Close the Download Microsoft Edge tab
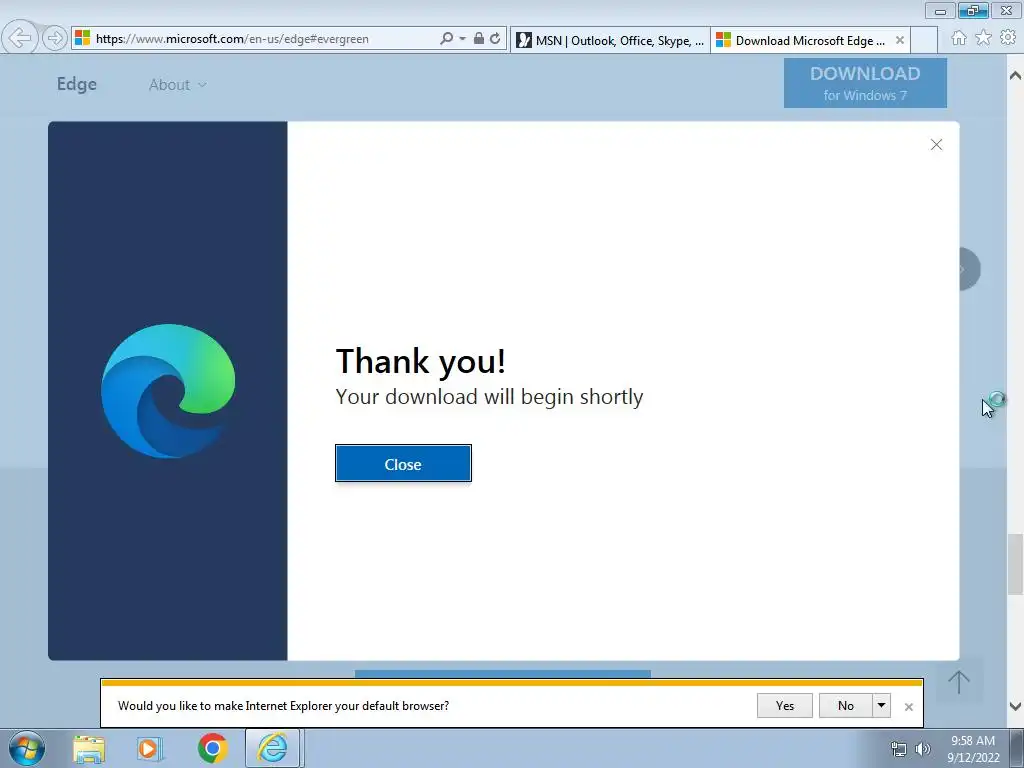 (x=900, y=40)
